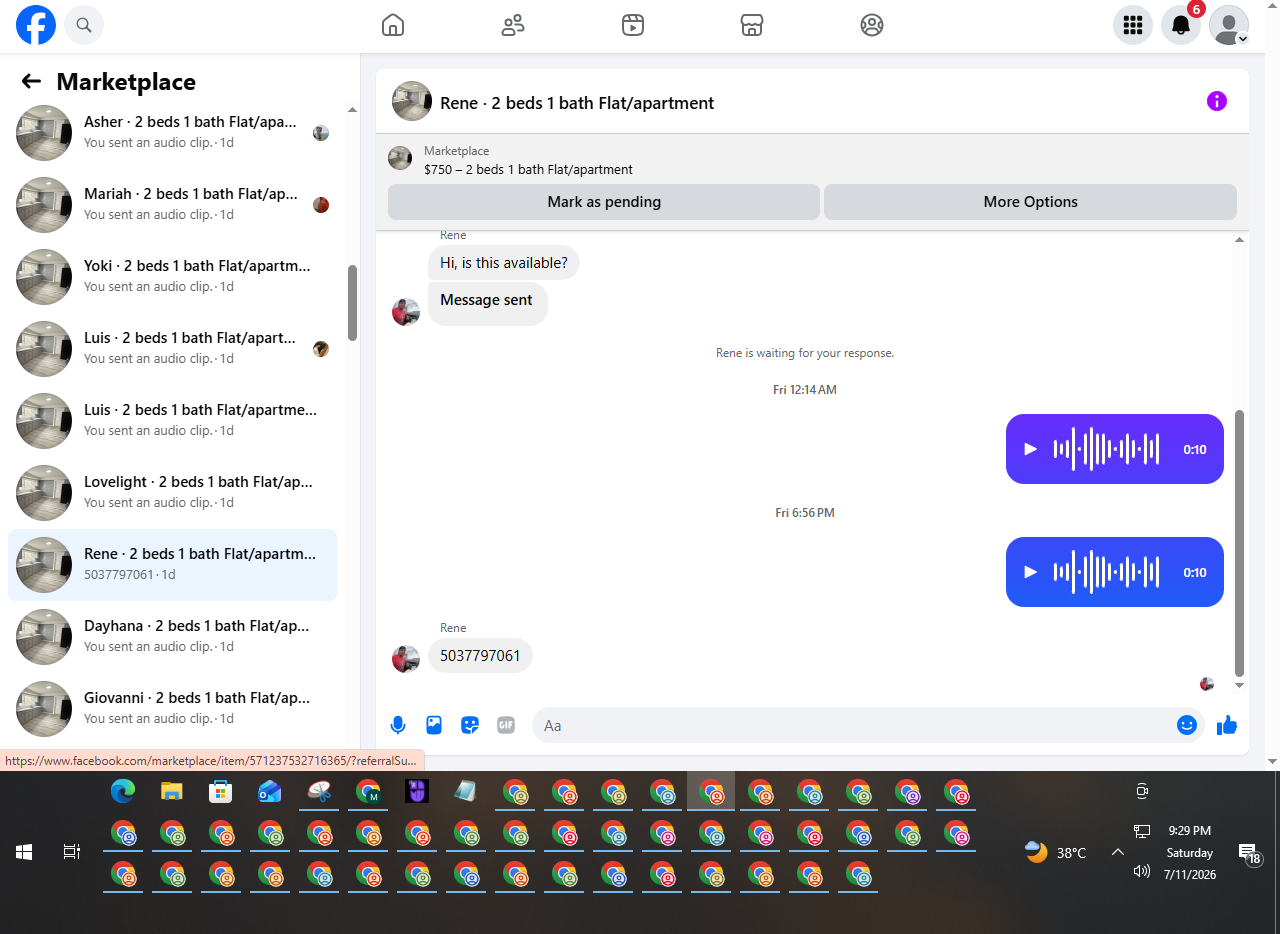Open Snipping Tool from the taskbar
This screenshot has width=1280, height=934.
coord(319,791)
